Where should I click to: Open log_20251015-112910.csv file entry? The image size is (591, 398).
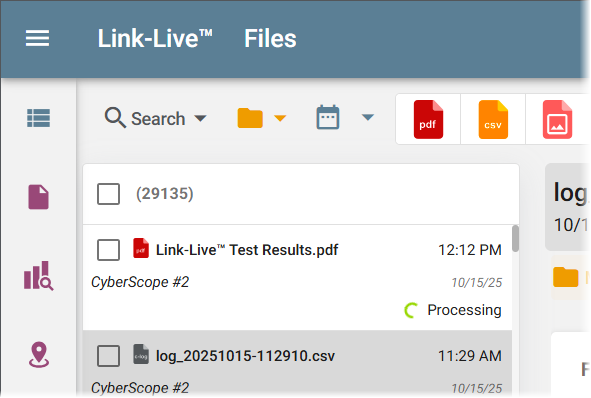(x=245, y=356)
